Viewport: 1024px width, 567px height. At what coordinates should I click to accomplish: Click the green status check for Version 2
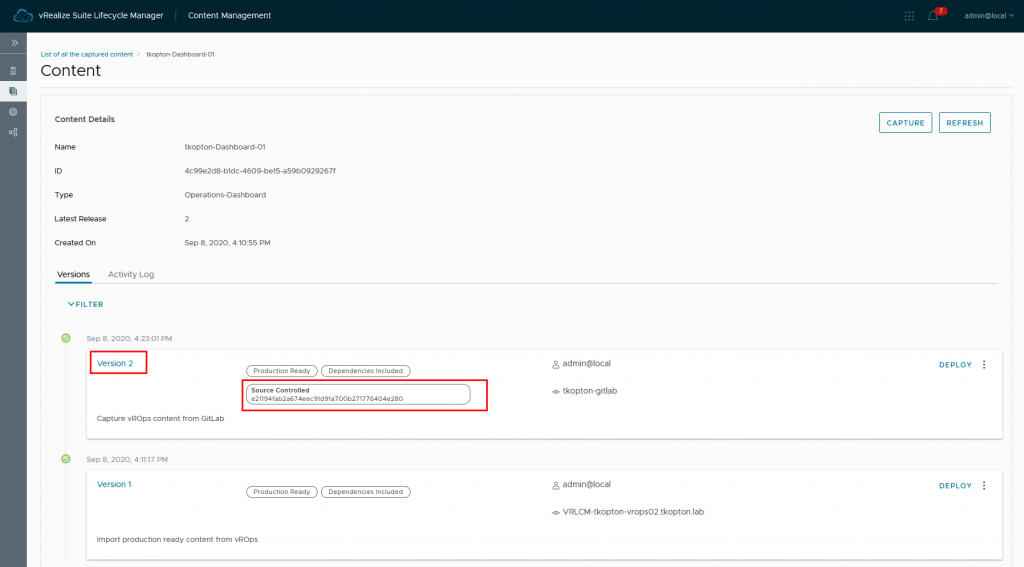pos(66,338)
